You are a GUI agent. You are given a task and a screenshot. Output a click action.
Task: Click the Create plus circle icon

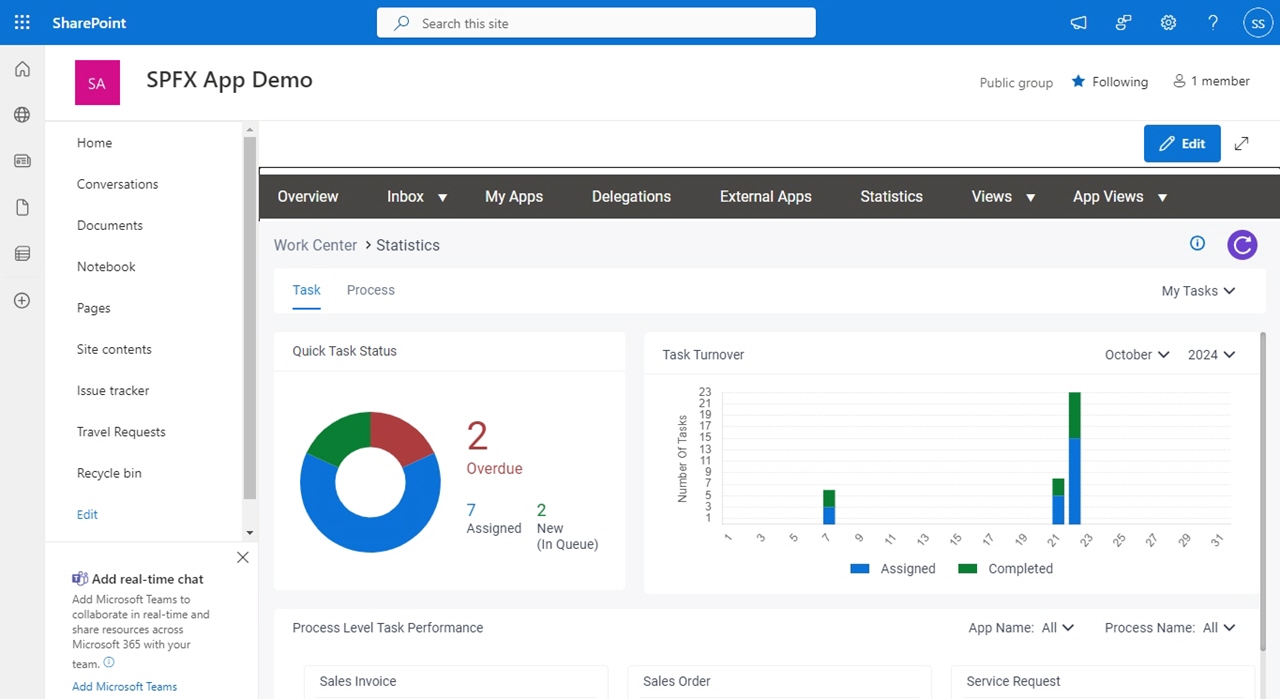pos(22,300)
